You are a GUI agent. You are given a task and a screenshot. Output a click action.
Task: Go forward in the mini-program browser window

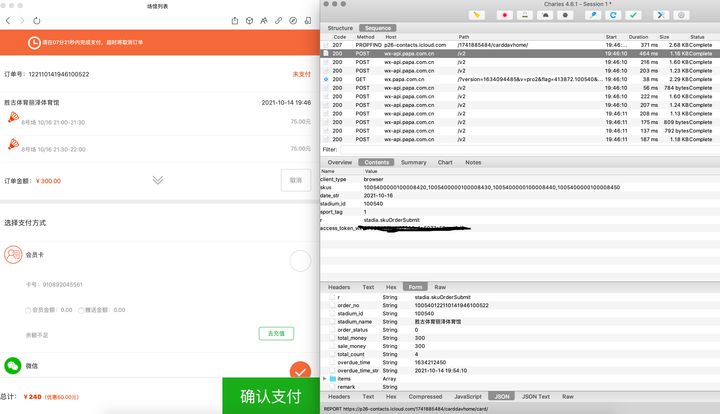[22, 21]
